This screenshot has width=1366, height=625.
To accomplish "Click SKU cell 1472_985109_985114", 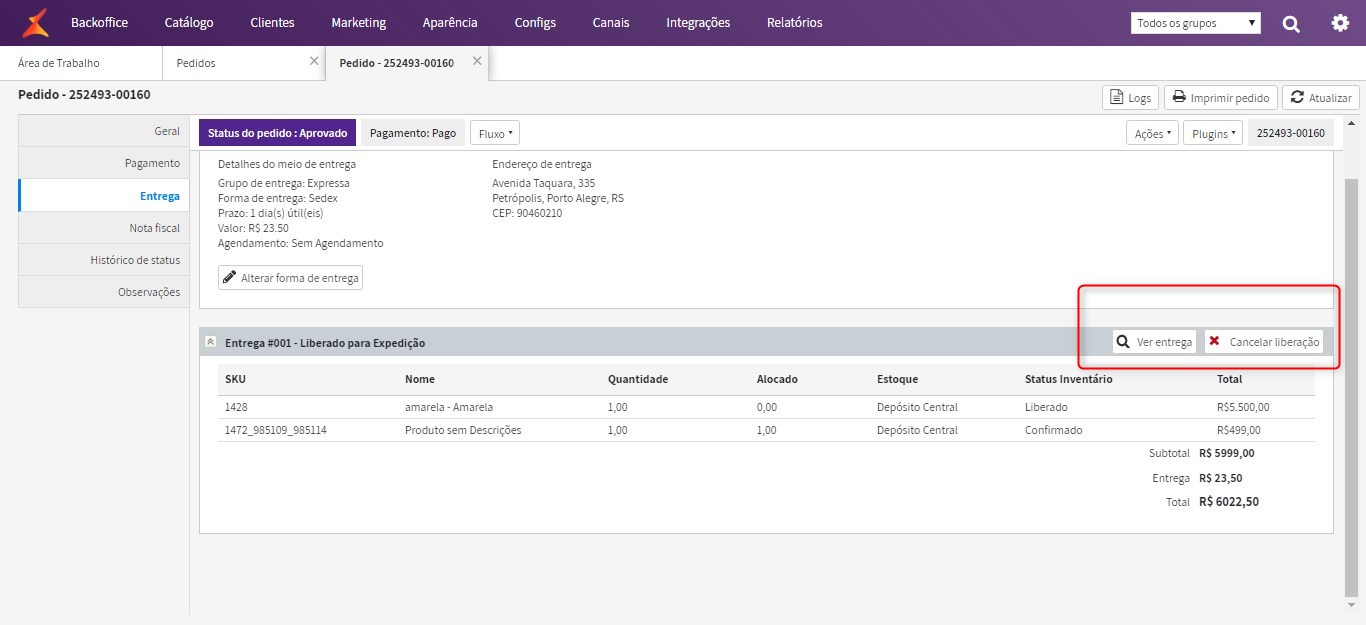I will click(x=276, y=430).
